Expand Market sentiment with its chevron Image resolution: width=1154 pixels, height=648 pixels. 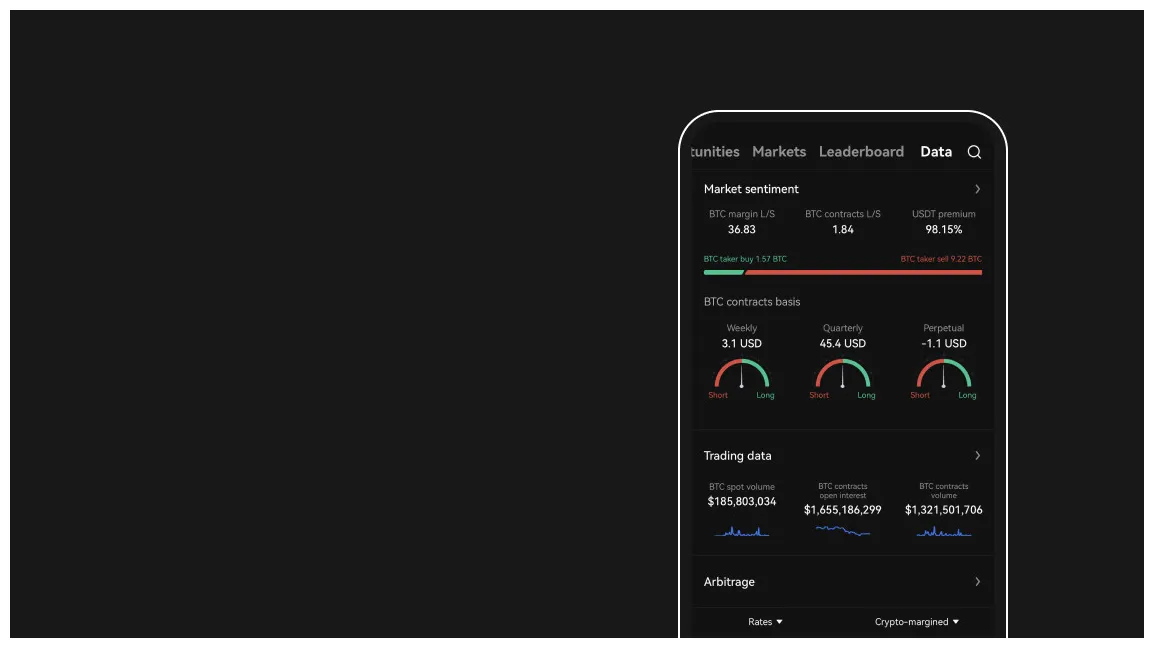point(977,189)
